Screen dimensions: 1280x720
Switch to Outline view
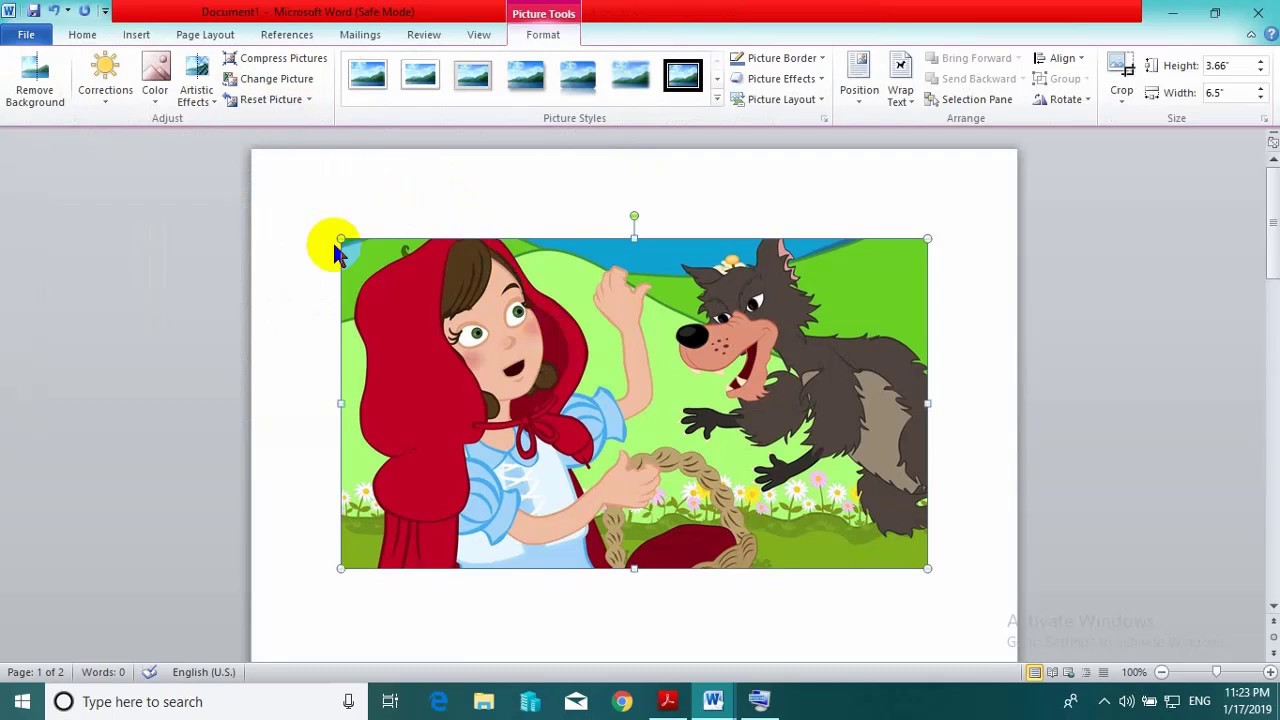click(1086, 672)
